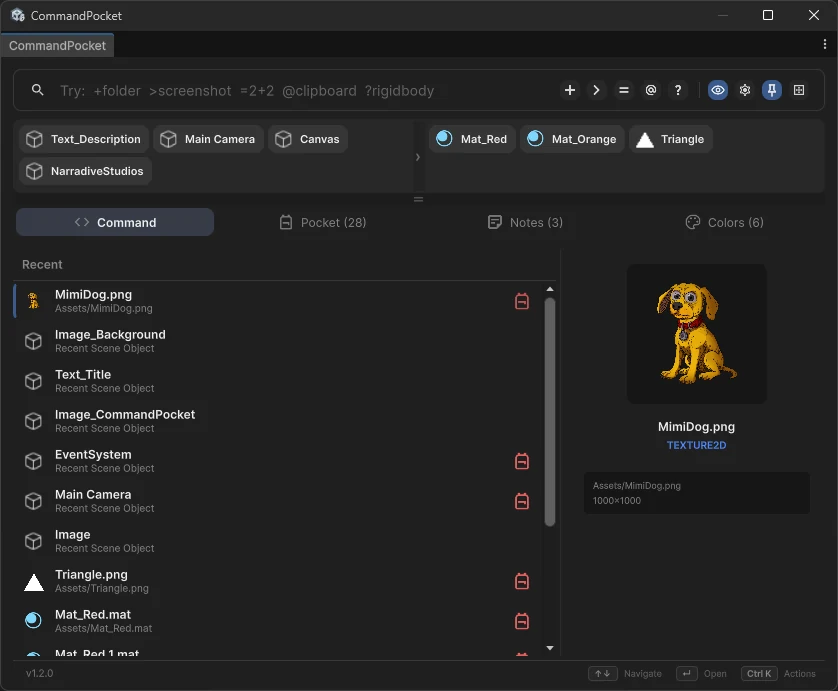Select the NarradiveStudios chip
This screenshot has height=691, width=838.
(x=85, y=171)
